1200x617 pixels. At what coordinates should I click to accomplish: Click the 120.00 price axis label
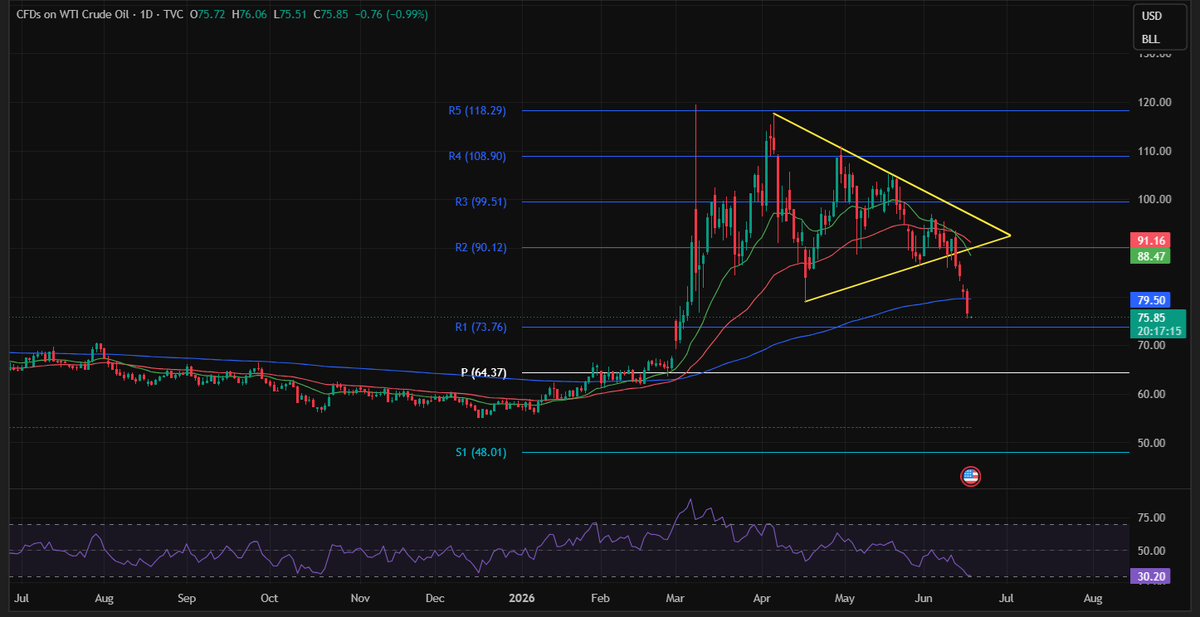pyautogui.click(x=1156, y=102)
